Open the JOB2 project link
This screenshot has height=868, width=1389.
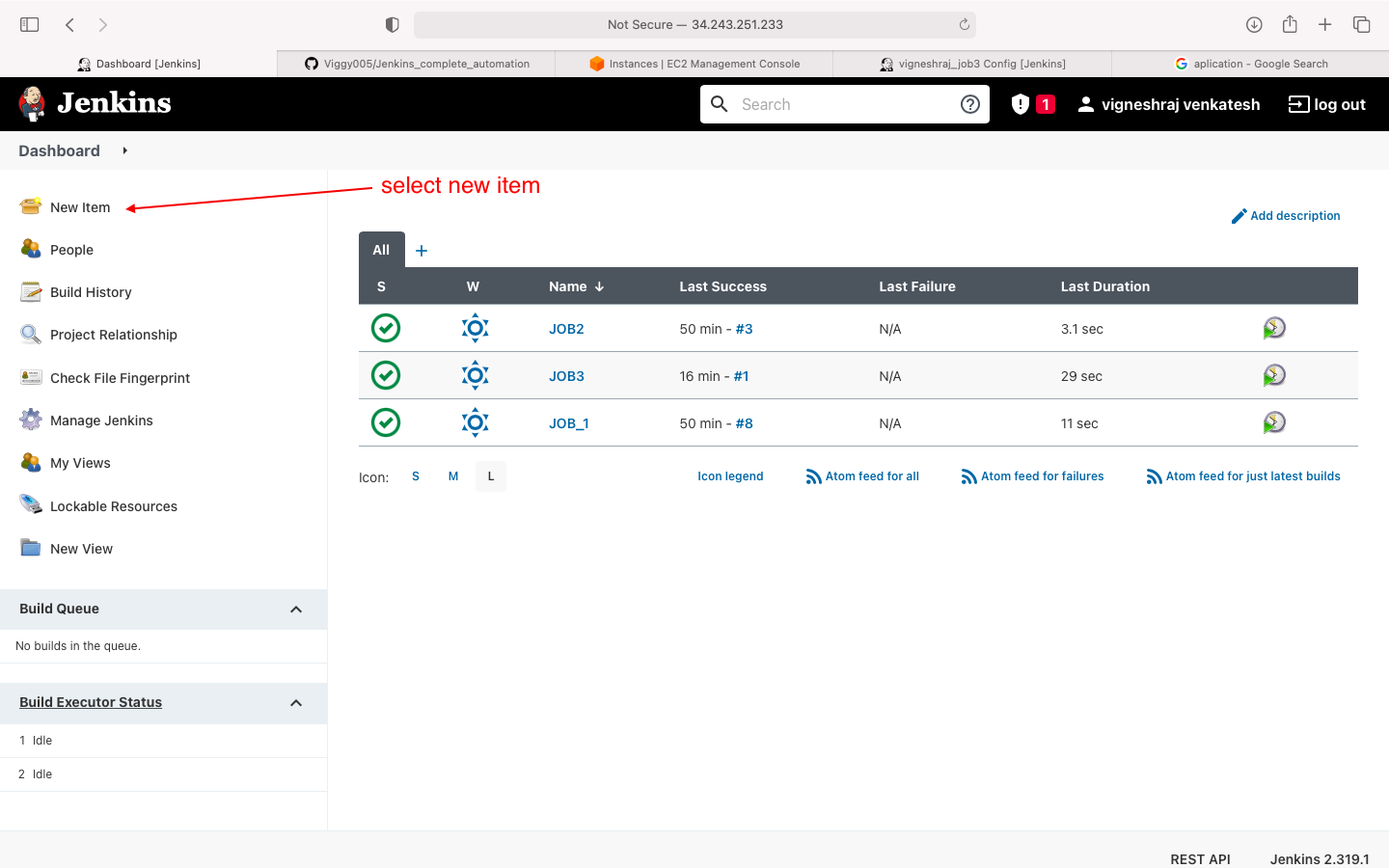566,329
